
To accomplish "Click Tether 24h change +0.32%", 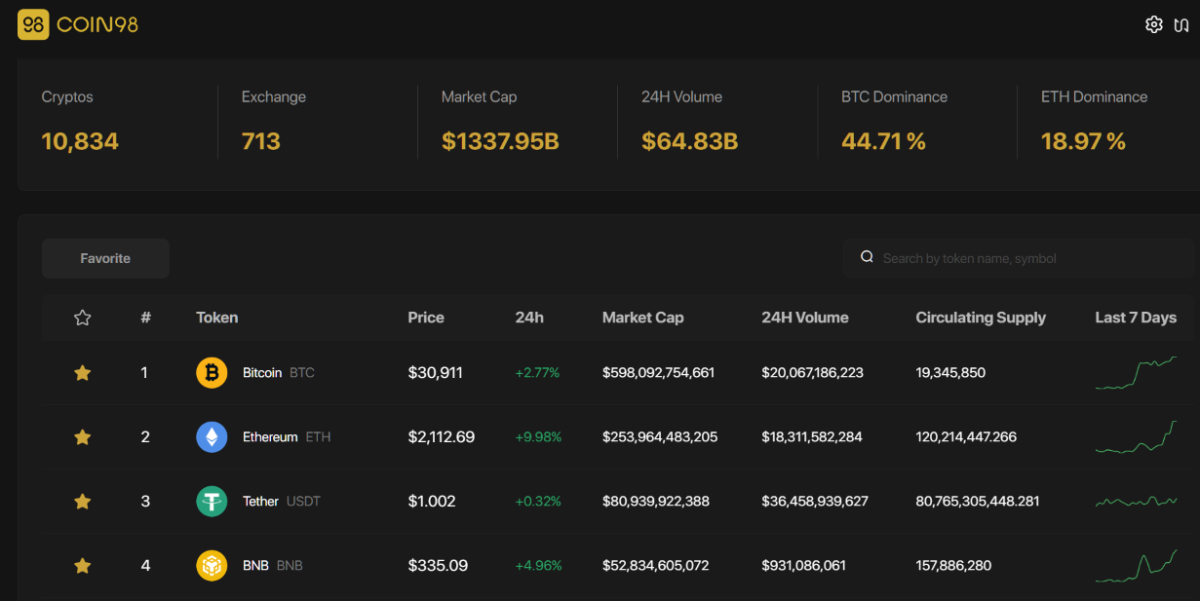I will click(x=538, y=501).
